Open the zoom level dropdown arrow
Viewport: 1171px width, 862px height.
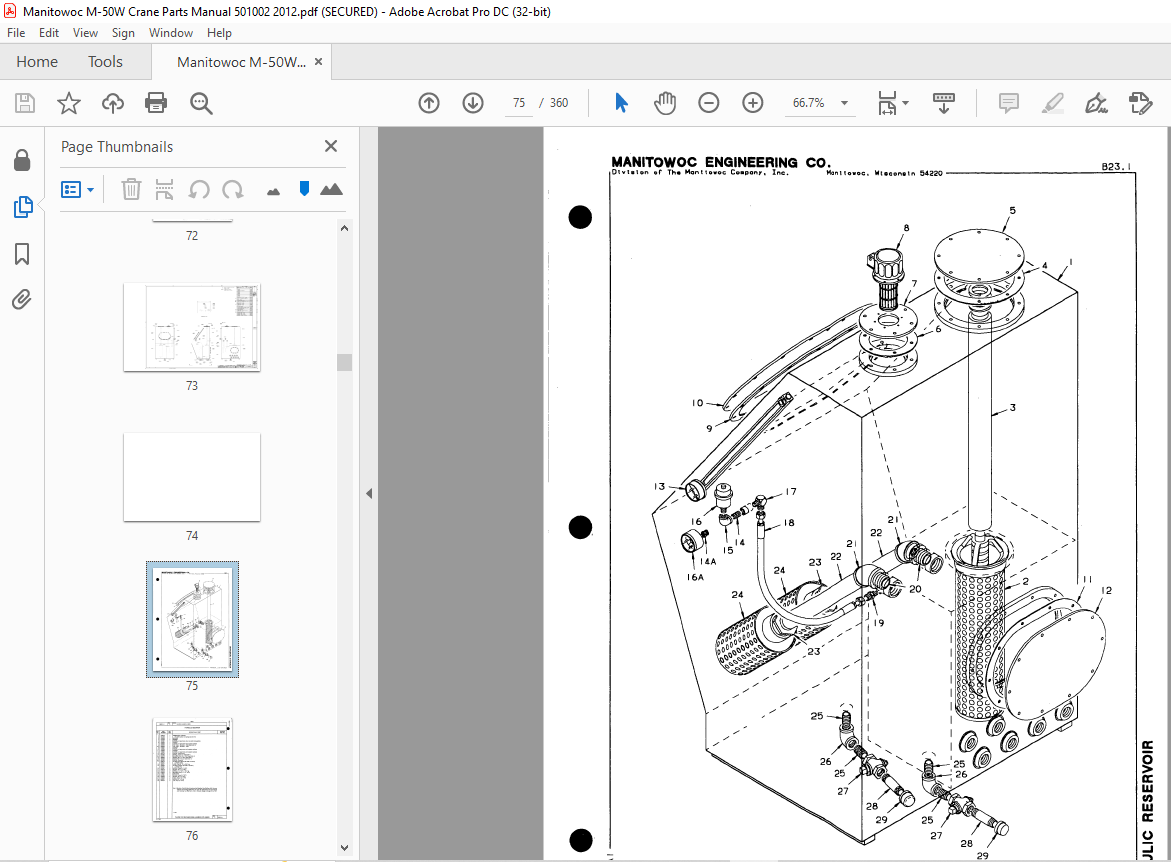point(845,103)
